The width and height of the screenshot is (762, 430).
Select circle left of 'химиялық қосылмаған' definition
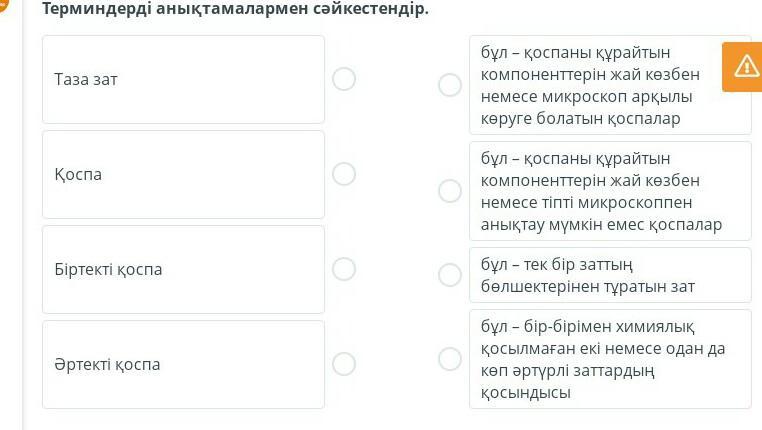(450, 359)
